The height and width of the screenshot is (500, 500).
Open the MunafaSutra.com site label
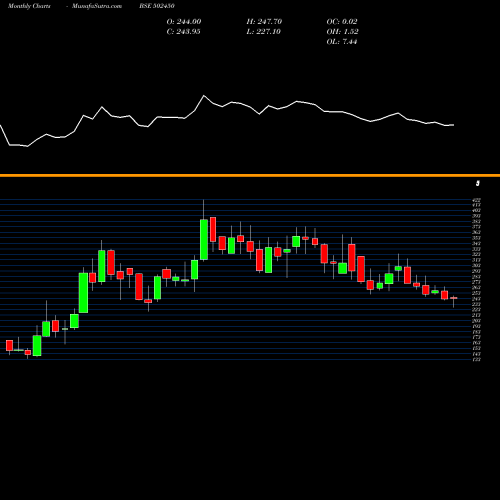coord(97,6)
